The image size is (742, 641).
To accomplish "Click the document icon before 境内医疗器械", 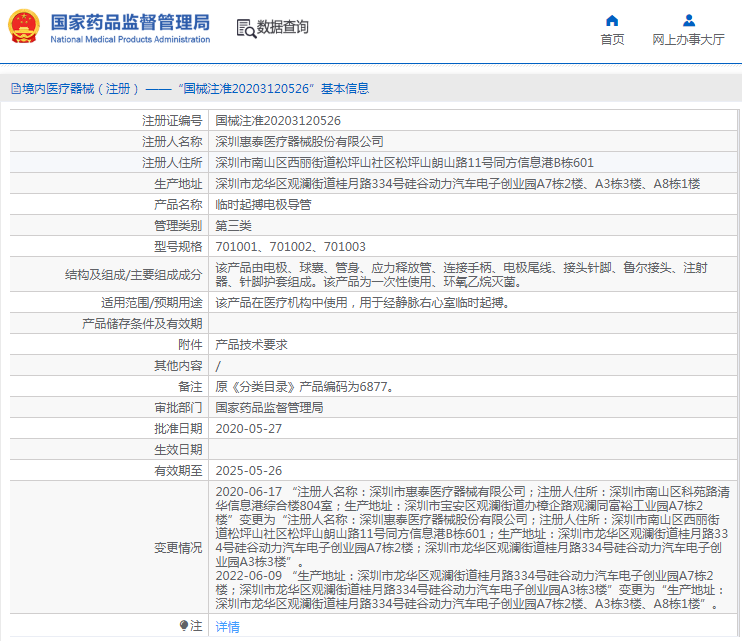I will 16,88.
